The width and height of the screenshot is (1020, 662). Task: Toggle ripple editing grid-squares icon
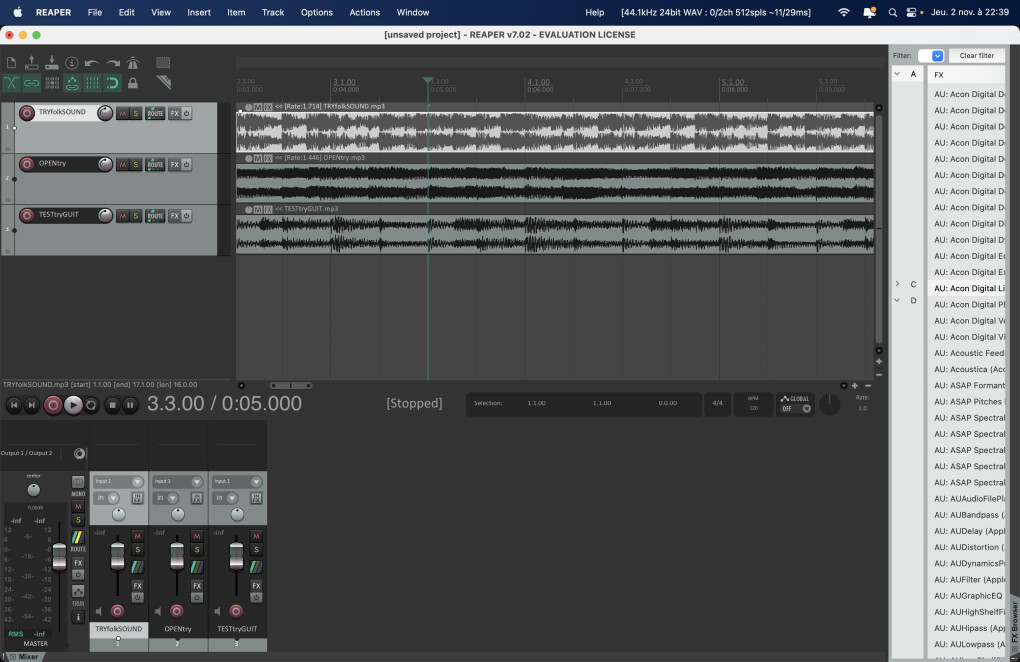(52, 83)
